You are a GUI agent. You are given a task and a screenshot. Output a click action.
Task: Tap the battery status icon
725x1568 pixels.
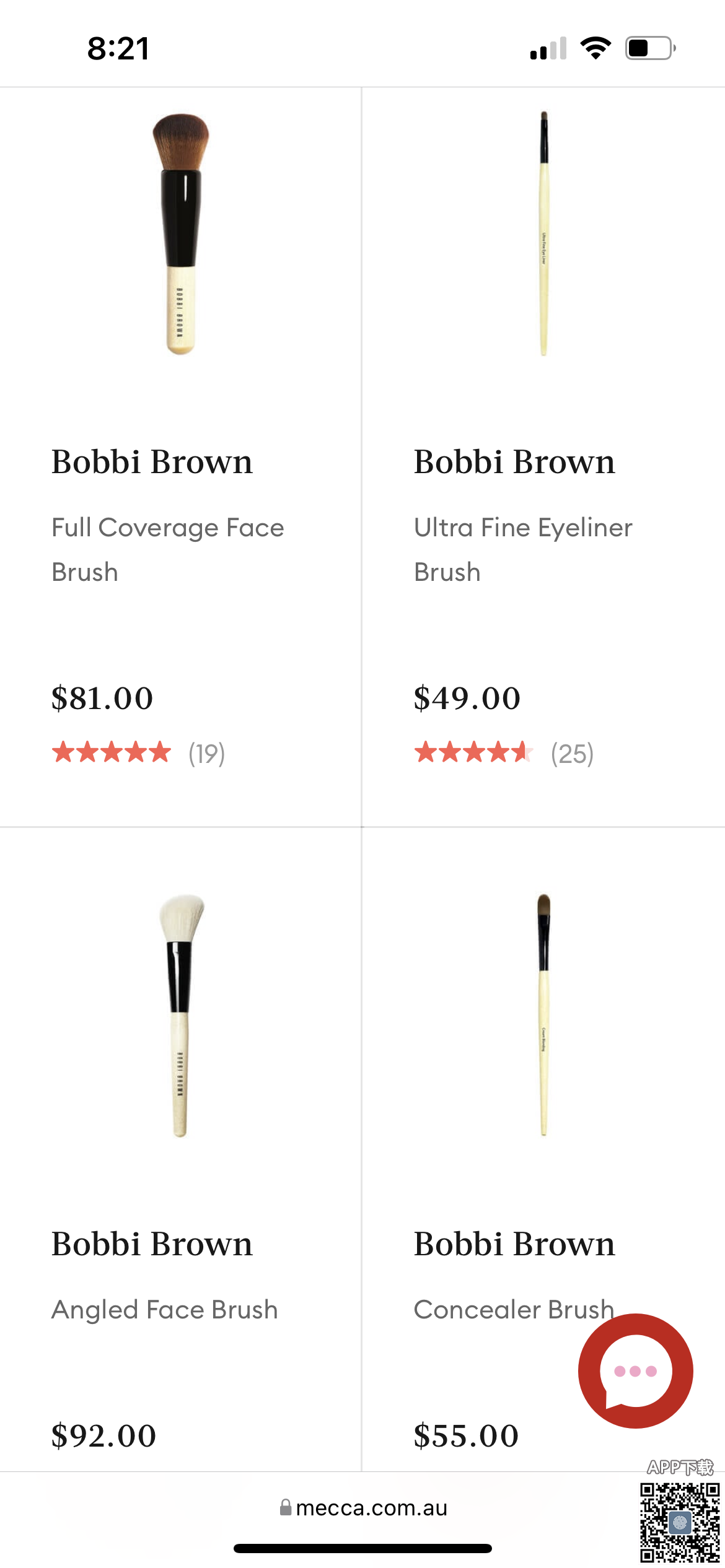649,48
